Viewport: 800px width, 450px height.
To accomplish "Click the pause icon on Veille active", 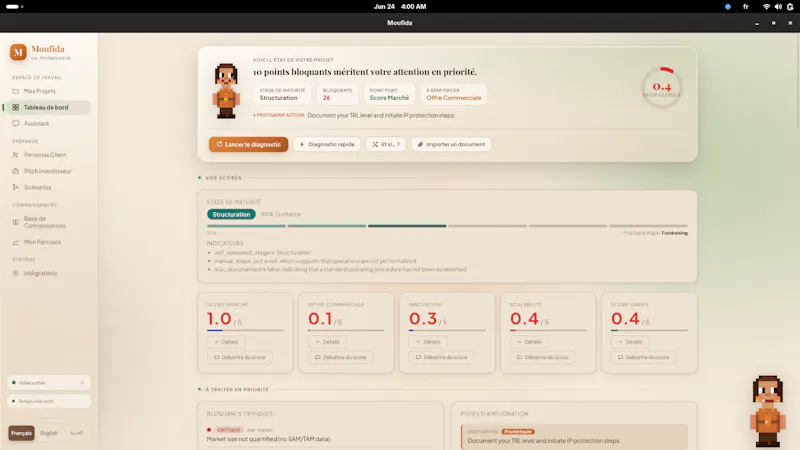I will [82, 383].
